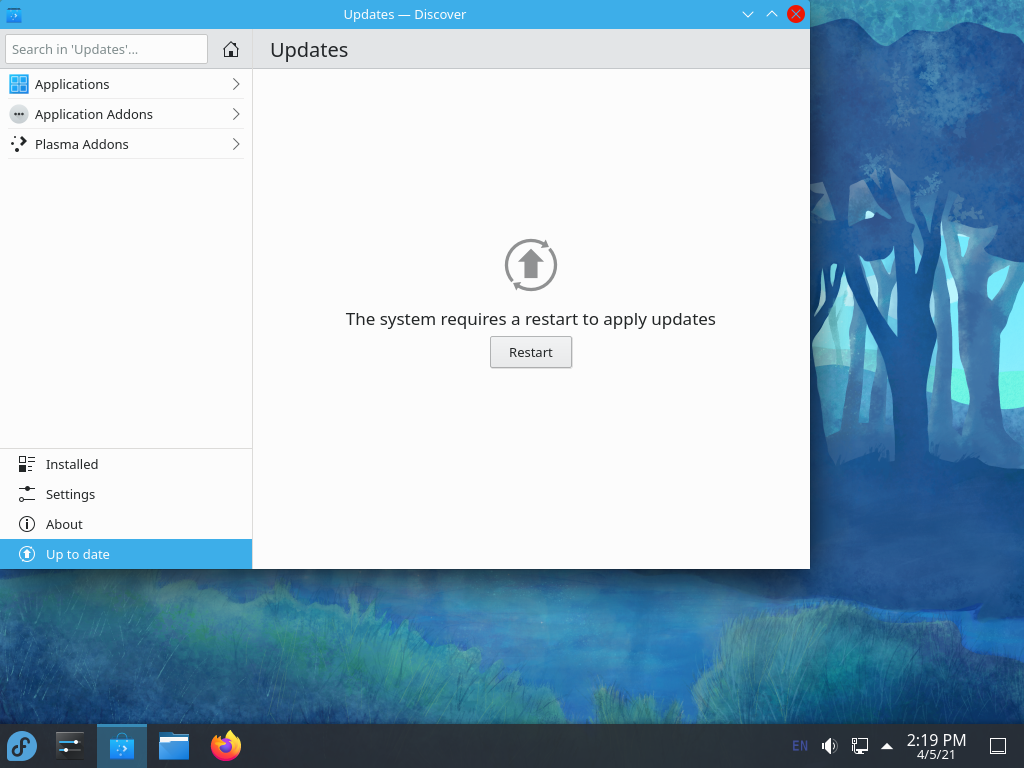
Task: Launch Firefox from the taskbar
Action: point(226,746)
